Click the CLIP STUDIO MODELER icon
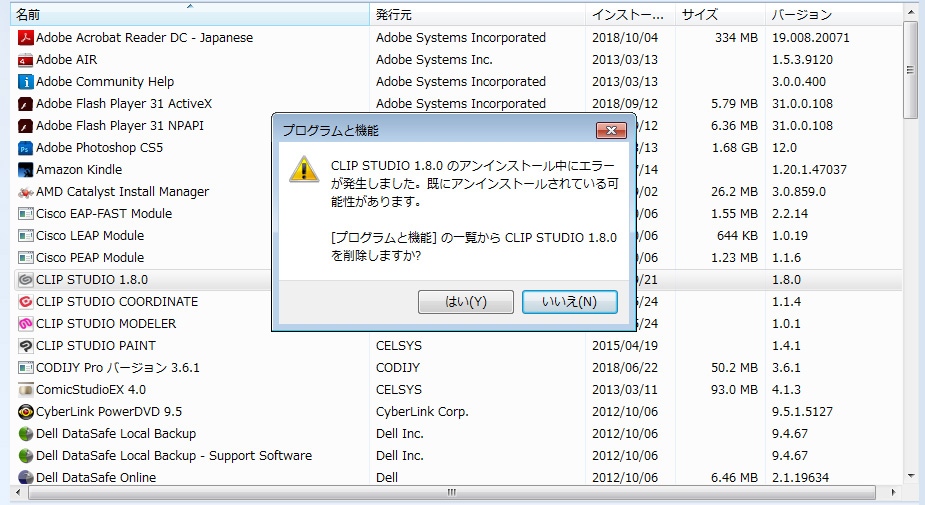The width and height of the screenshot is (925, 505). click(26, 324)
